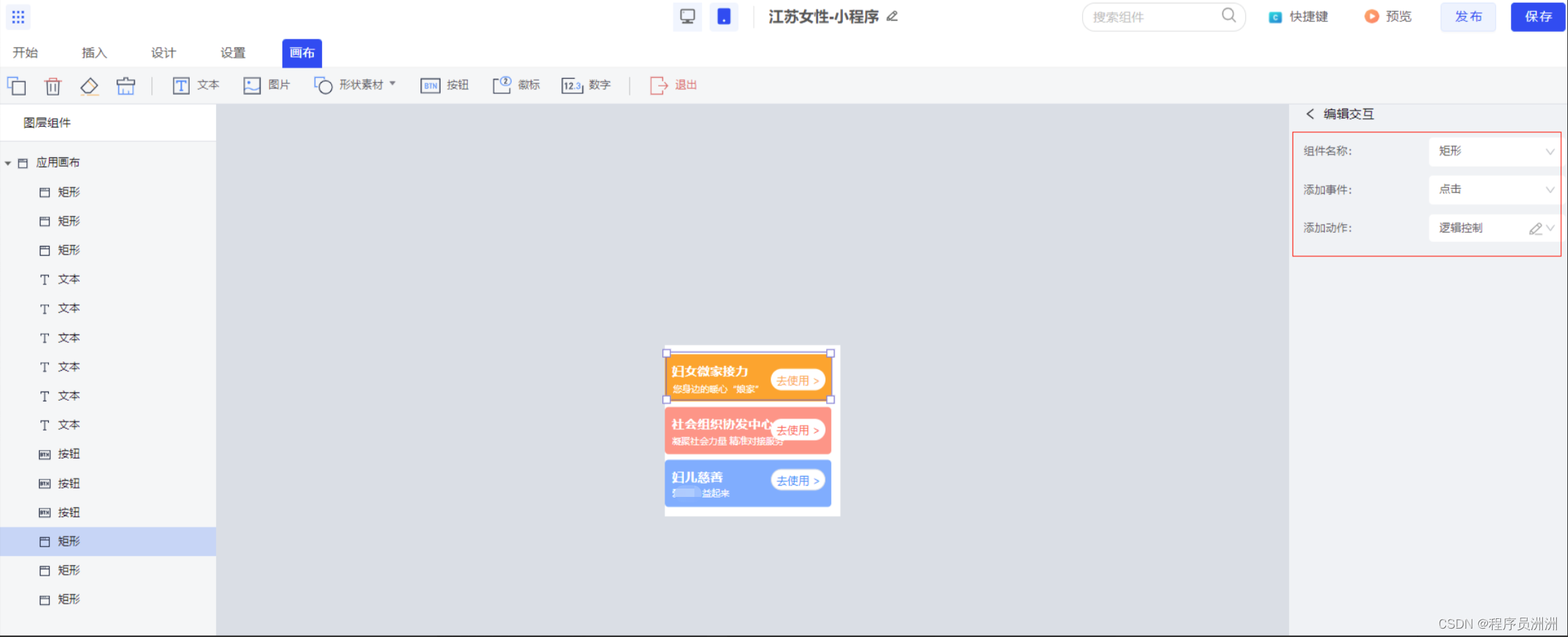
Task: Switch to mobile preview mode
Action: pos(724,17)
